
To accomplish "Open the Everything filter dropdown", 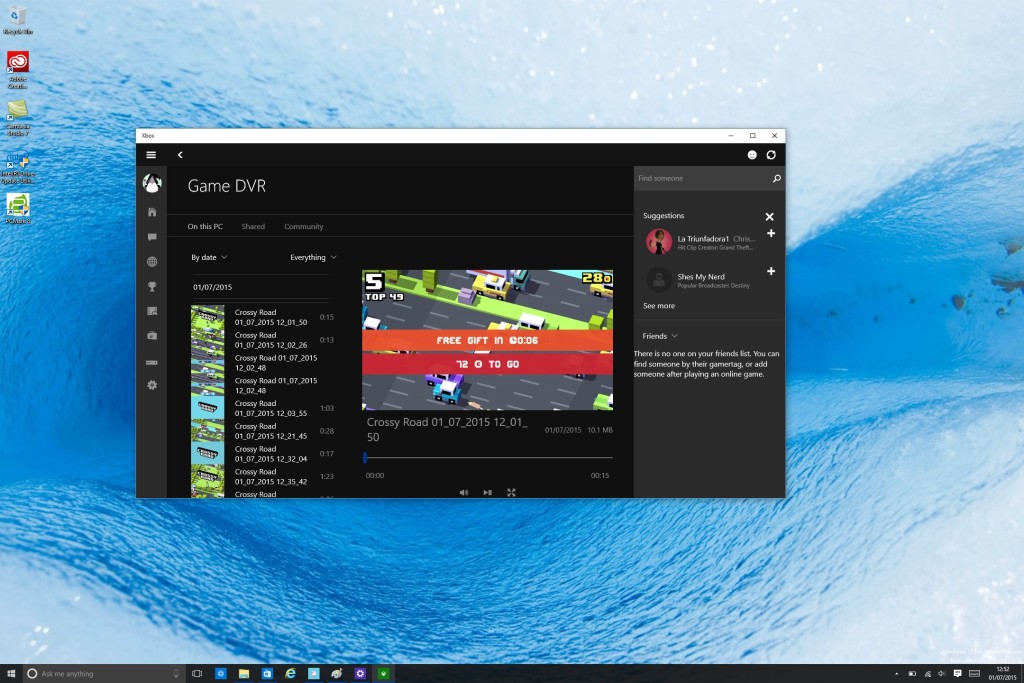I will click(x=313, y=257).
